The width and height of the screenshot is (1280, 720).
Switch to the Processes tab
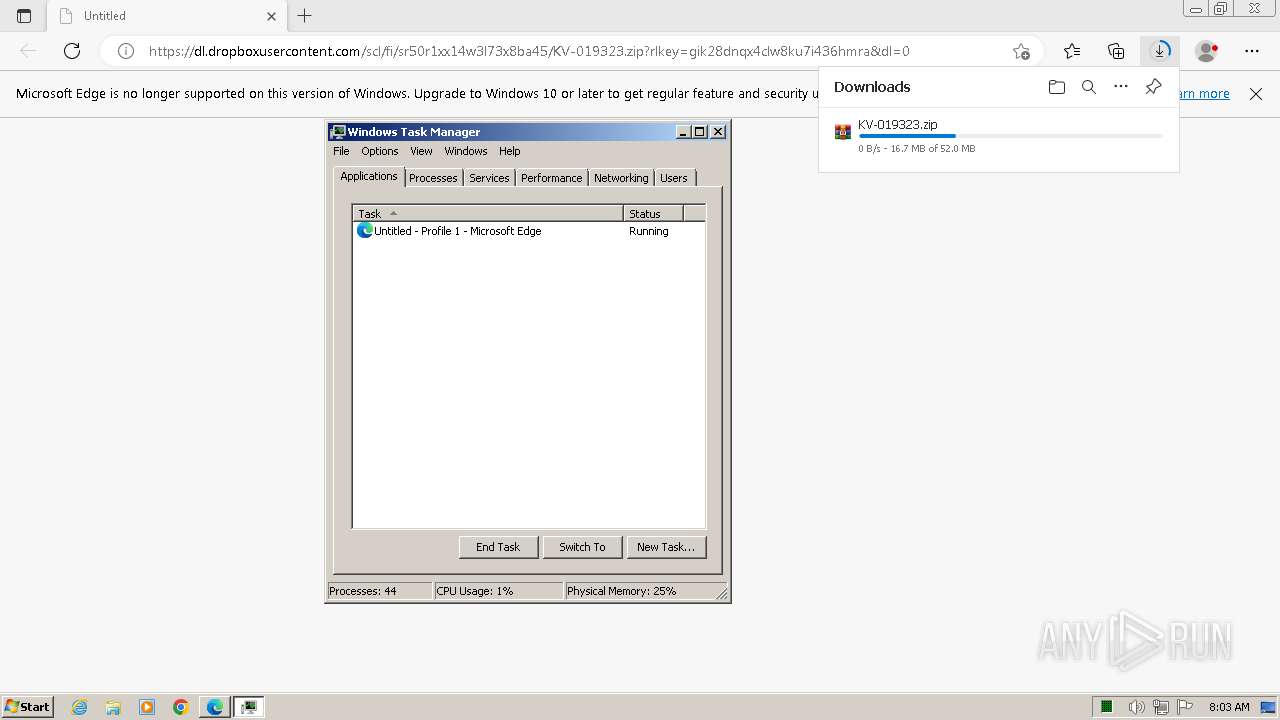click(x=433, y=178)
